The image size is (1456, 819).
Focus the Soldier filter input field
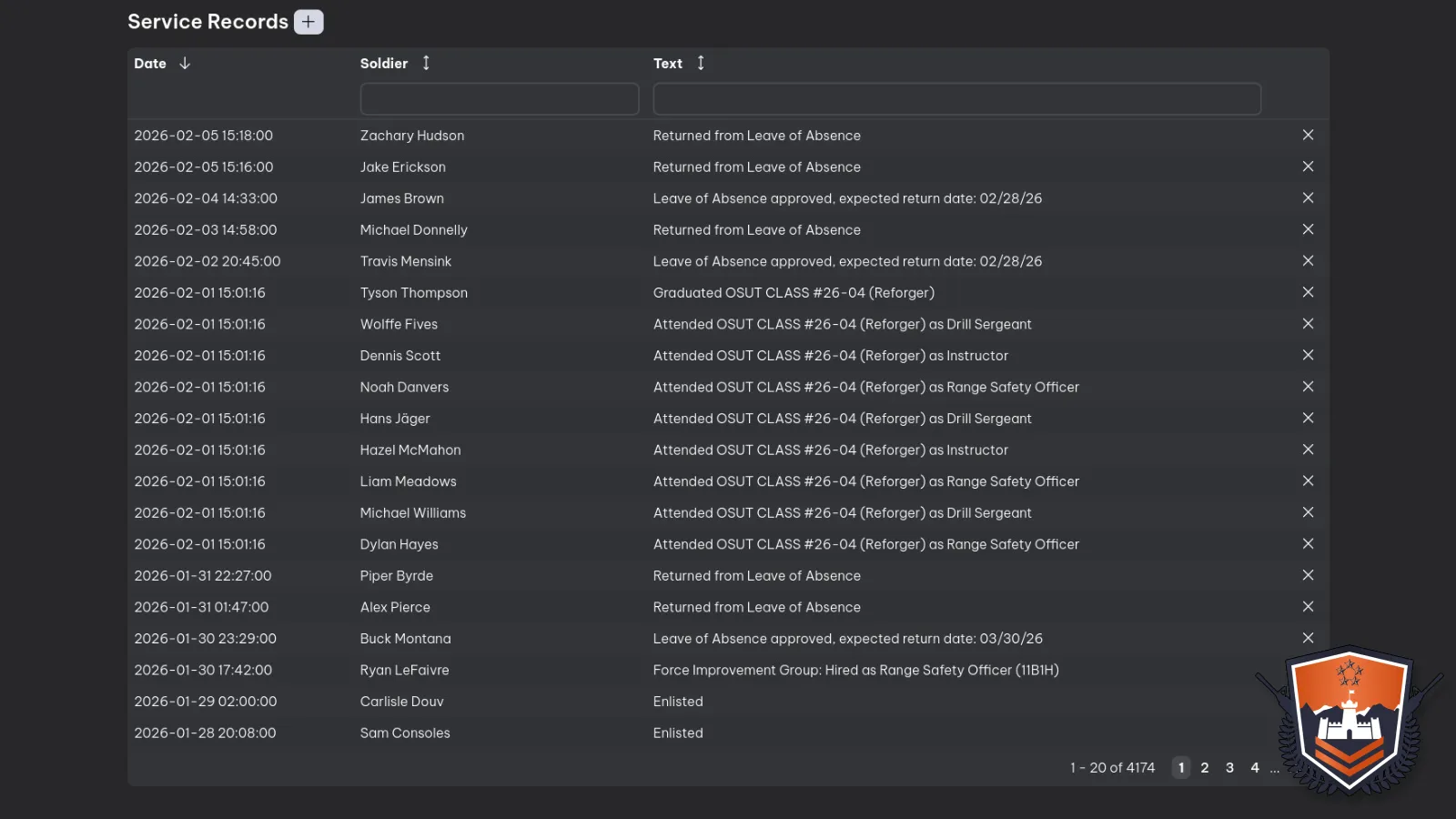499,99
